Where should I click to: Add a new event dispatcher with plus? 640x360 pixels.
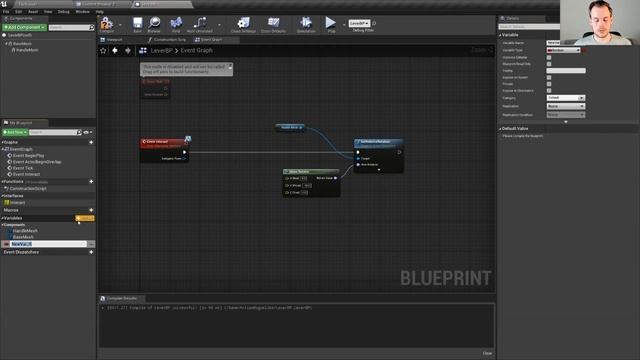coord(91,252)
